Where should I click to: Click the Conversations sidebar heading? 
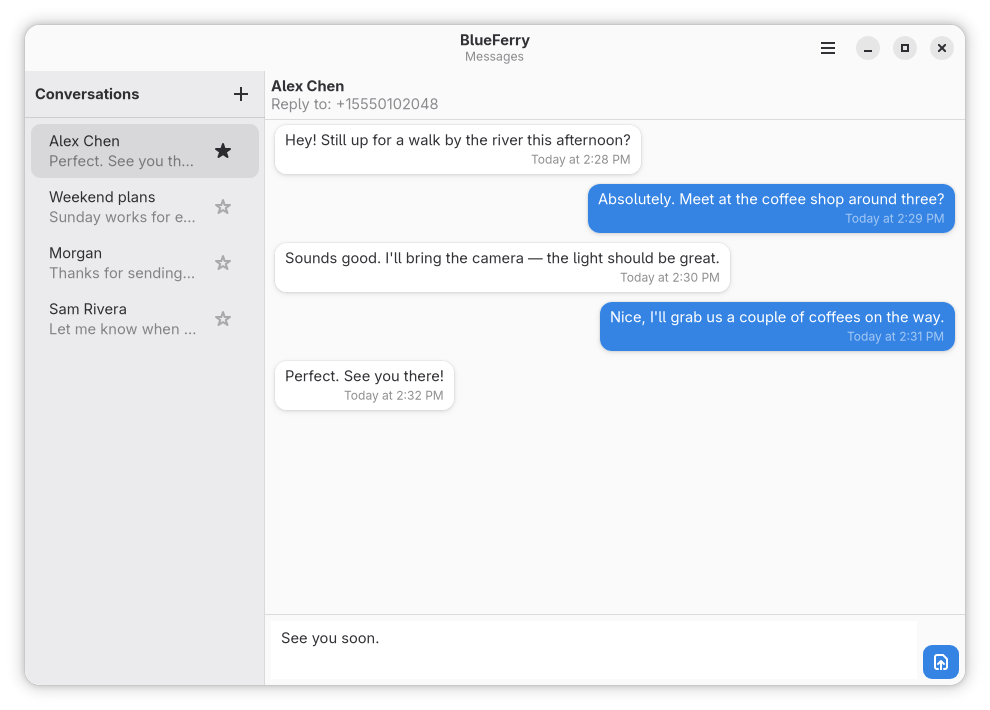point(87,94)
